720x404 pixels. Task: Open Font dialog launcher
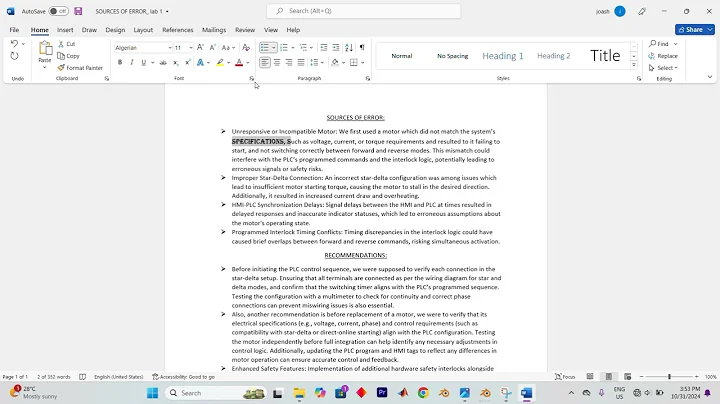(x=252, y=79)
